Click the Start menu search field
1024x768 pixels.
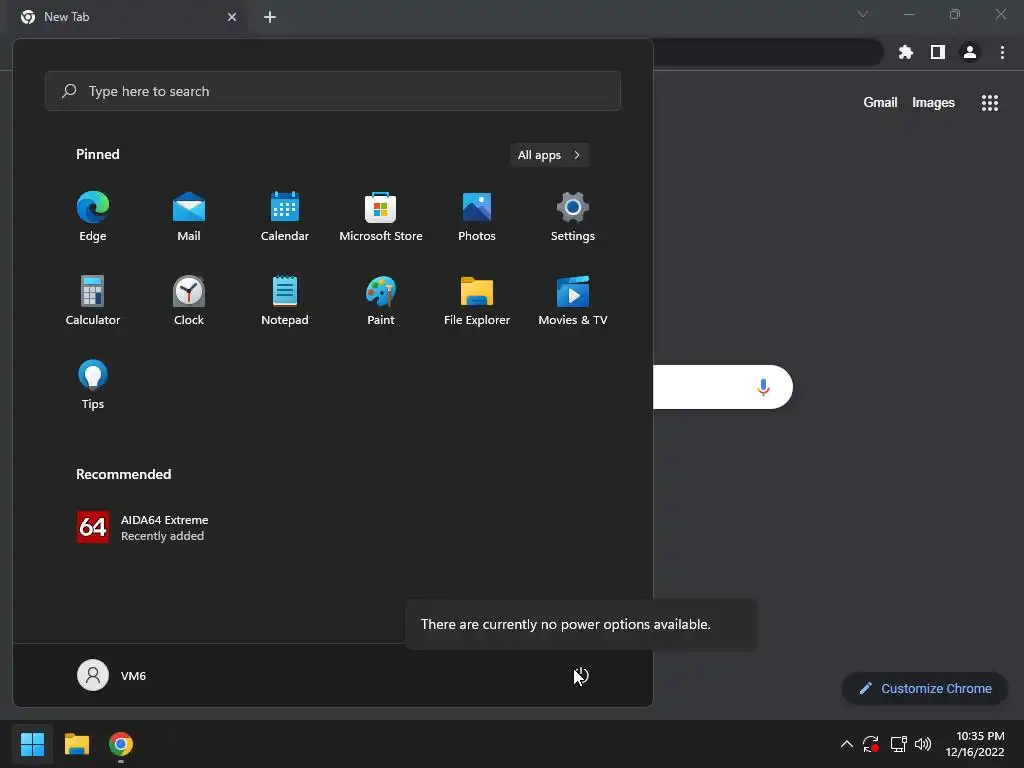[x=332, y=91]
